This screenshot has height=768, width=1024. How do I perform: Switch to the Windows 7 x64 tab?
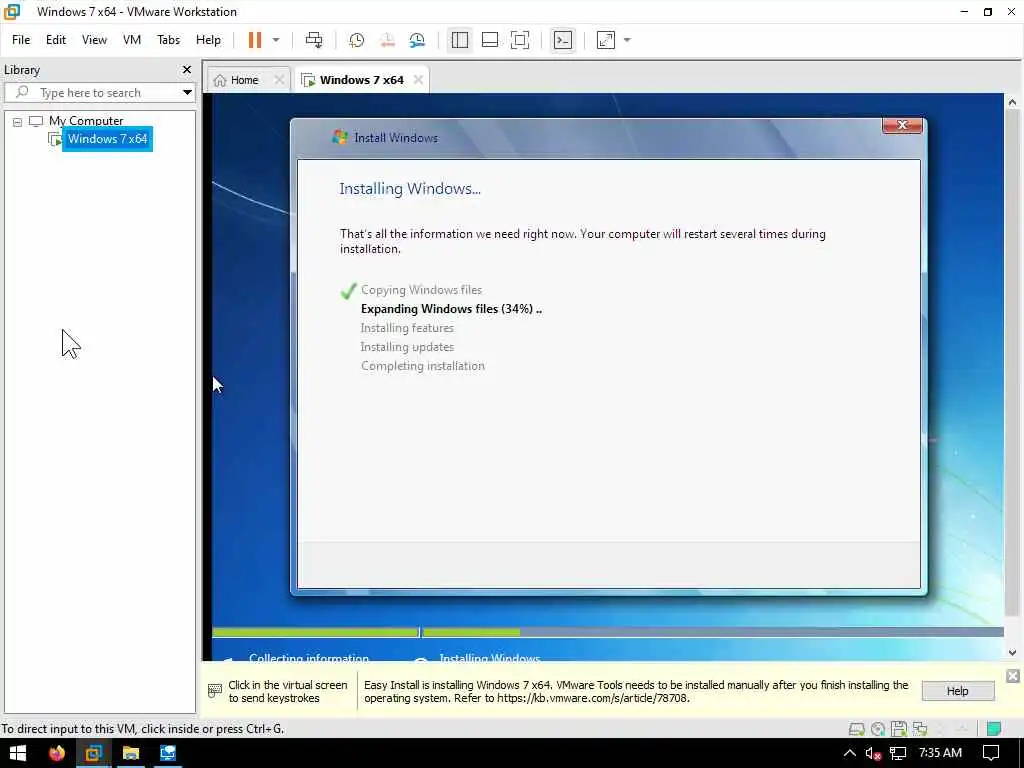tap(361, 80)
